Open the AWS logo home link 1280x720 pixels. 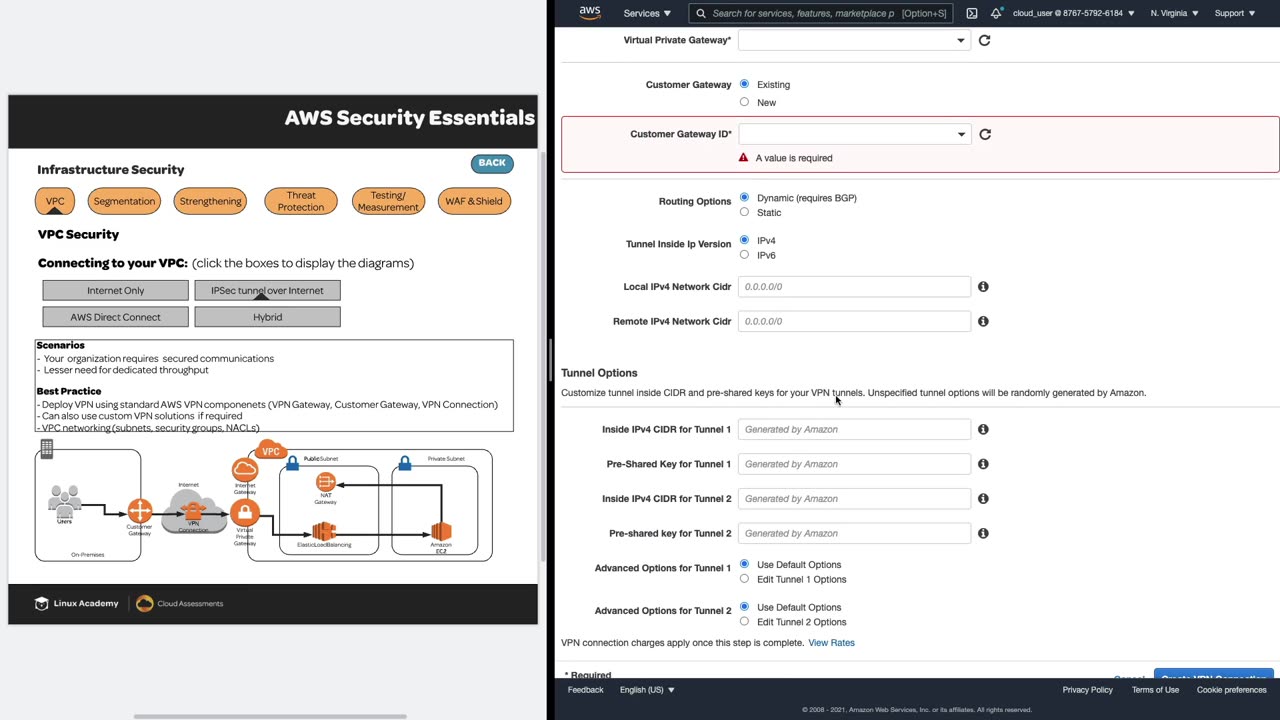click(590, 13)
